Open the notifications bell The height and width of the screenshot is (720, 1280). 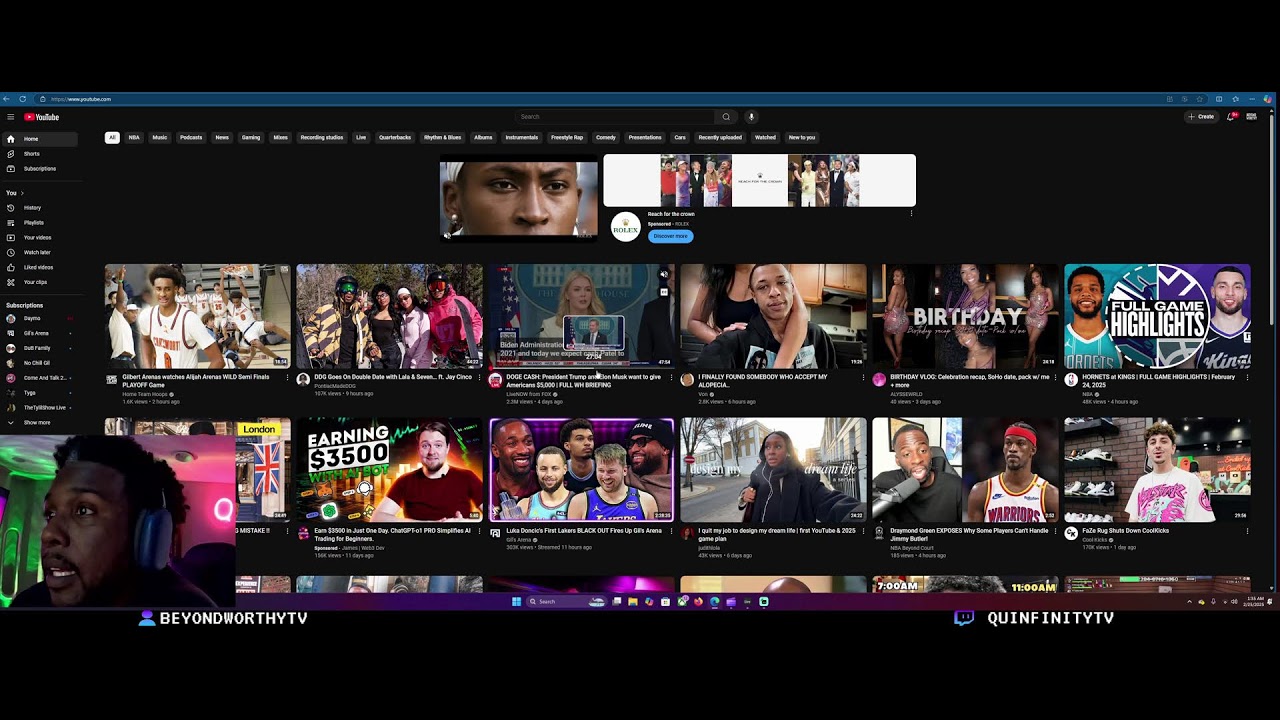(1232, 117)
